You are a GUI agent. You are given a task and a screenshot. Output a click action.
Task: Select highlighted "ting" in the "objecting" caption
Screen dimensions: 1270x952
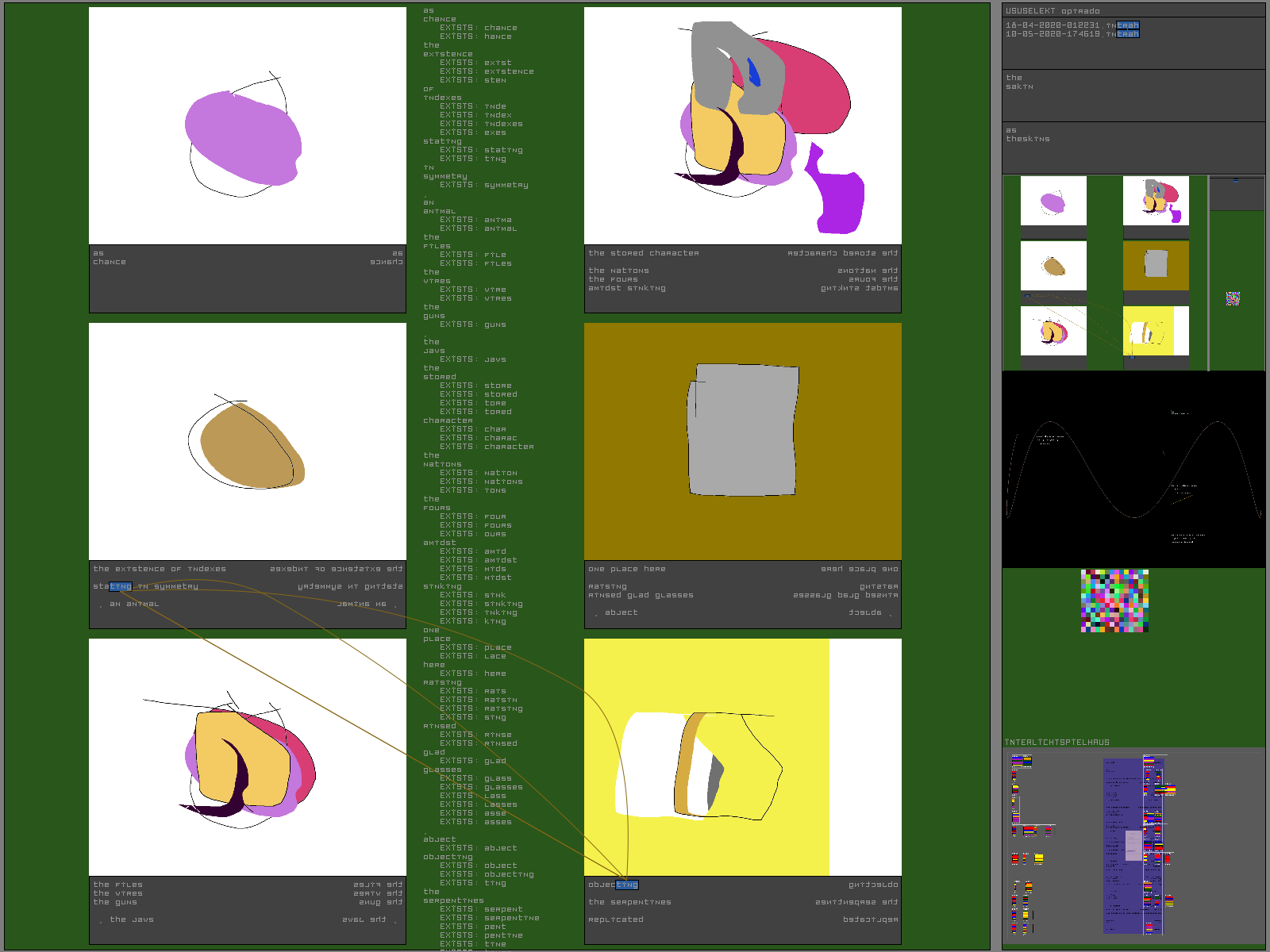tap(626, 885)
